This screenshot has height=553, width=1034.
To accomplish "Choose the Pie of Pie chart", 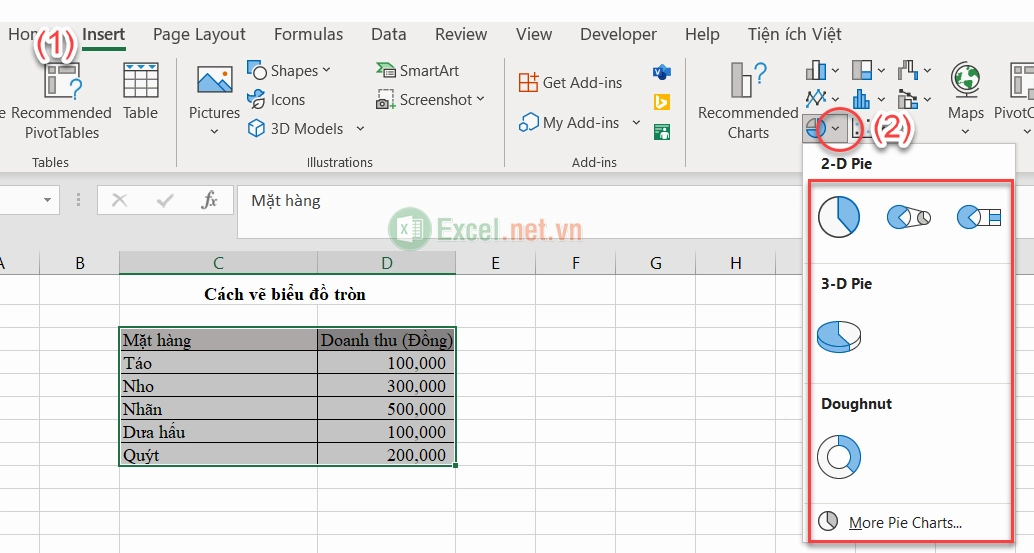I will coord(909,217).
